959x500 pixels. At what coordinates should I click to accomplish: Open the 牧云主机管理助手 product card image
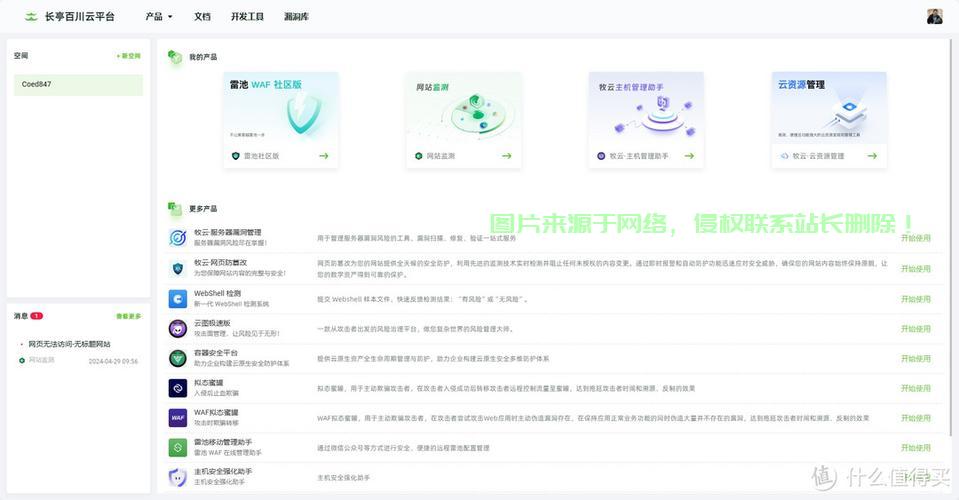646,108
